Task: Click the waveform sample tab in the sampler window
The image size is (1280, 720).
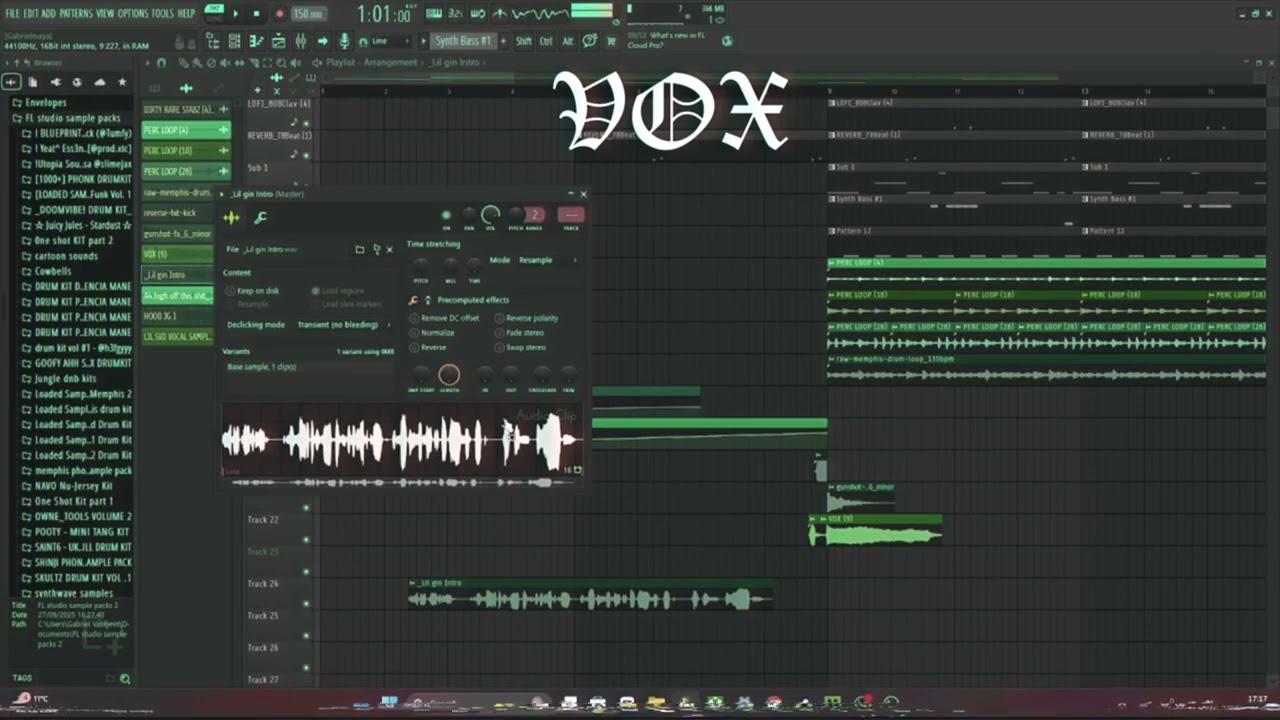Action: point(231,217)
